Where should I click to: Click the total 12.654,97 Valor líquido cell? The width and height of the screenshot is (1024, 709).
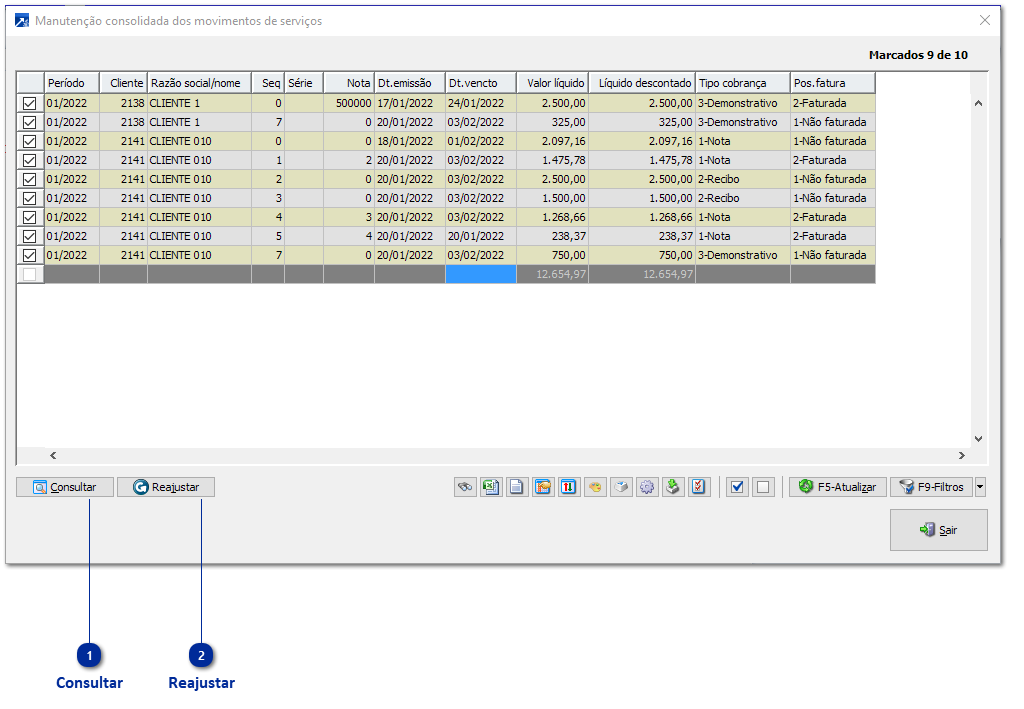point(553,274)
